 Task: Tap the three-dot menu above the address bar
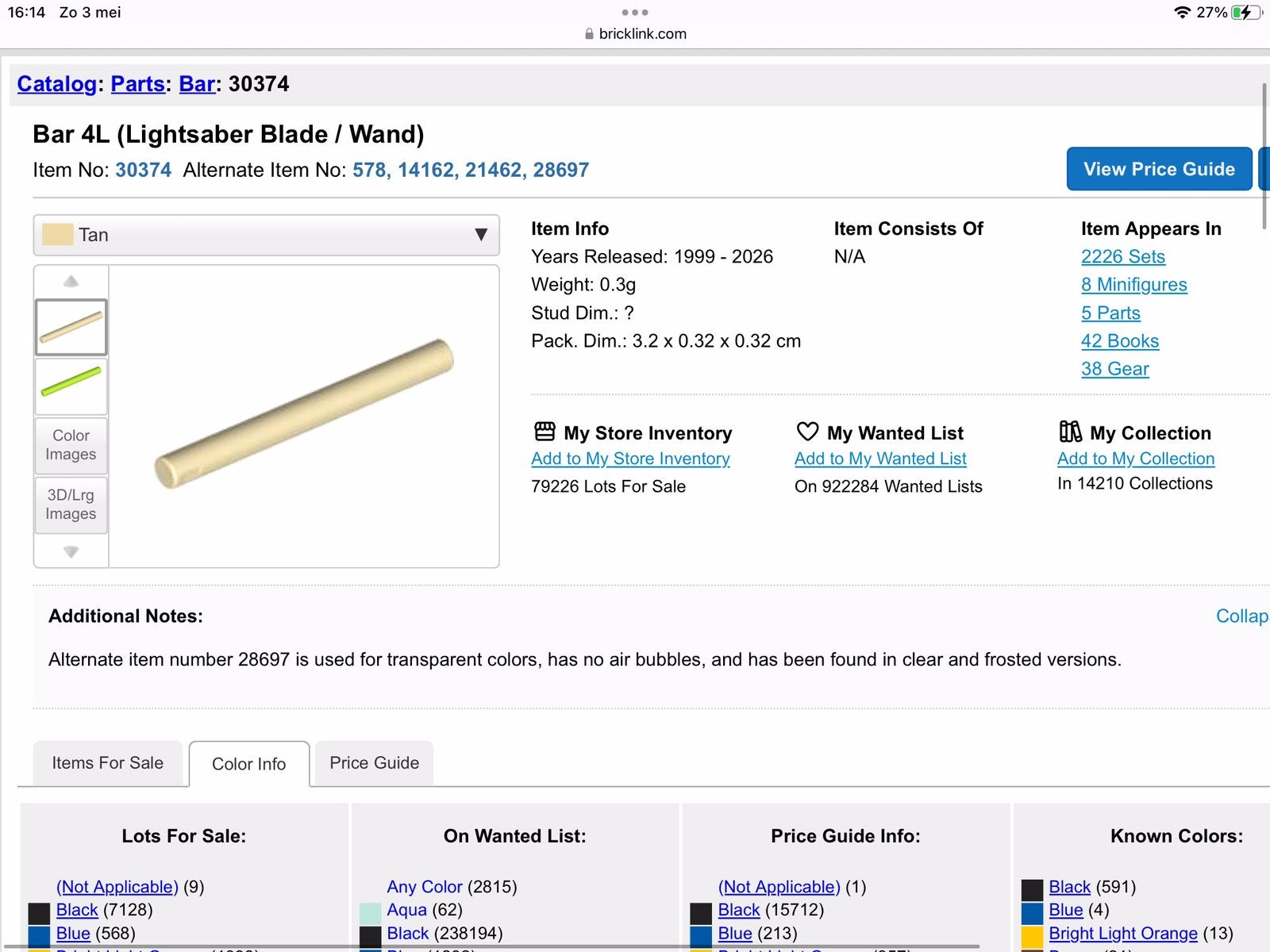point(635,12)
